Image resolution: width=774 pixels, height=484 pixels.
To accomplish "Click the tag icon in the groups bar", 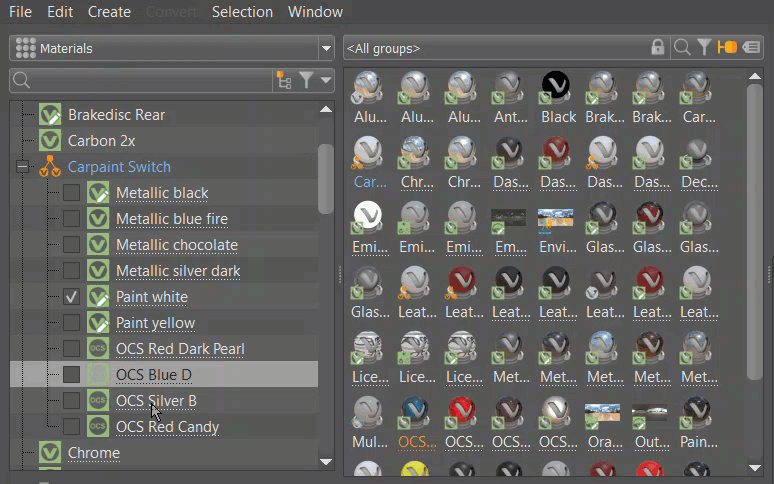I will (751, 47).
